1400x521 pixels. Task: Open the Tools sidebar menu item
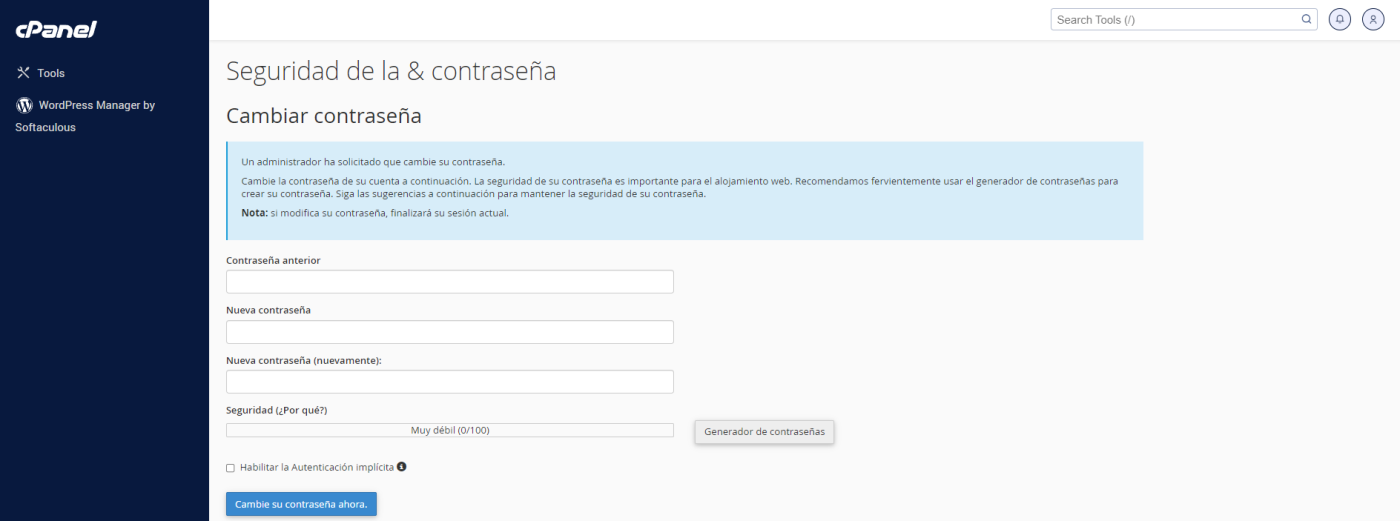tap(51, 73)
